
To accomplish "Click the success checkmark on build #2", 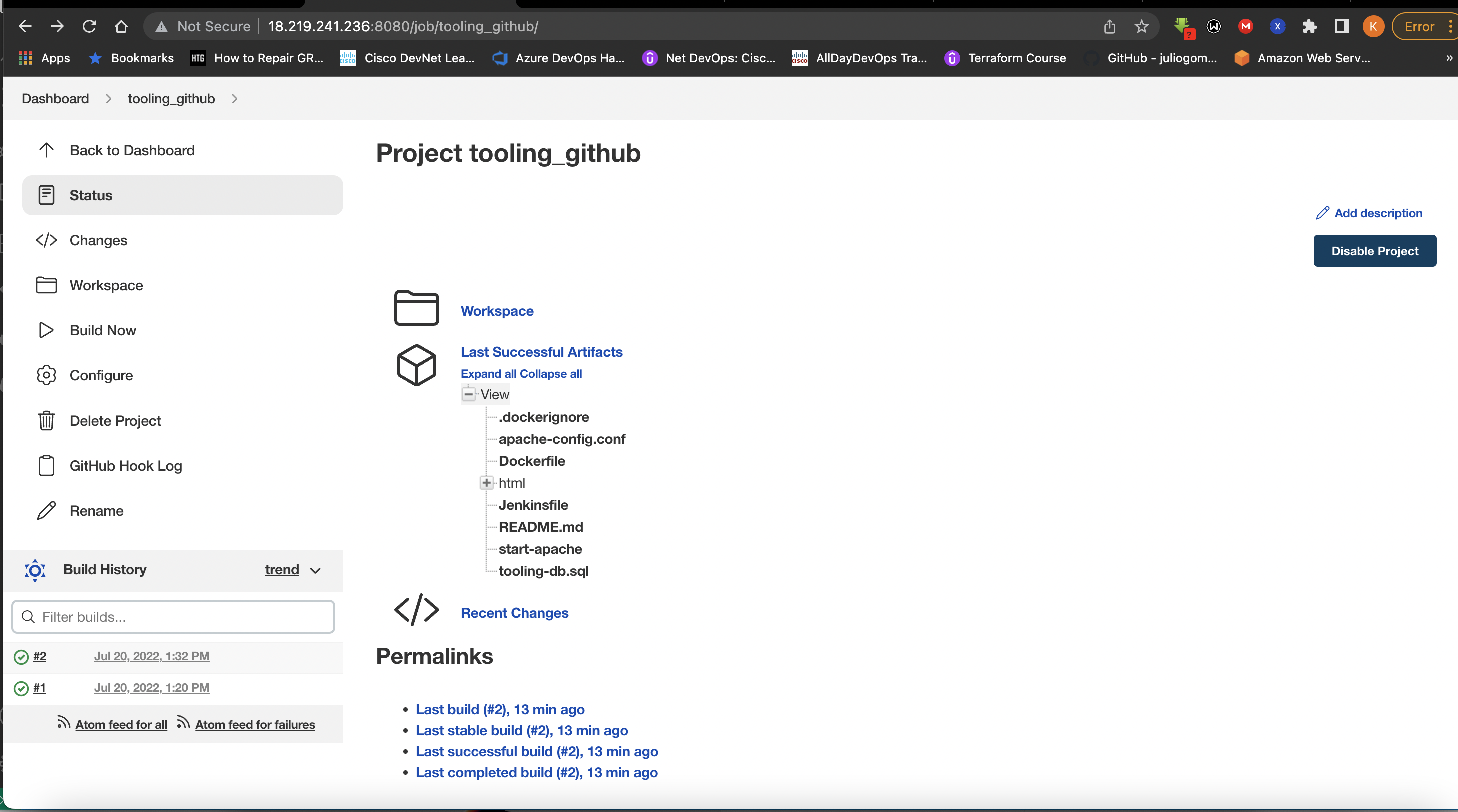I will click(21, 657).
